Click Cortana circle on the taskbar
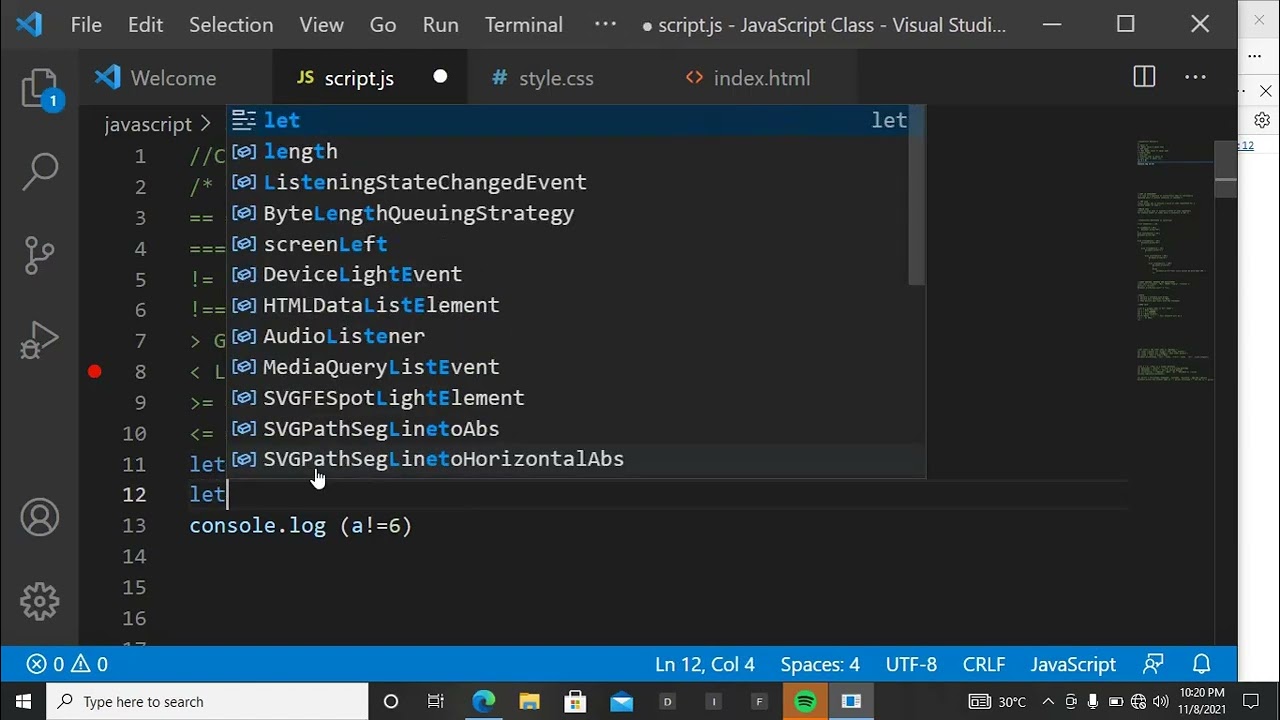 click(x=391, y=701)
